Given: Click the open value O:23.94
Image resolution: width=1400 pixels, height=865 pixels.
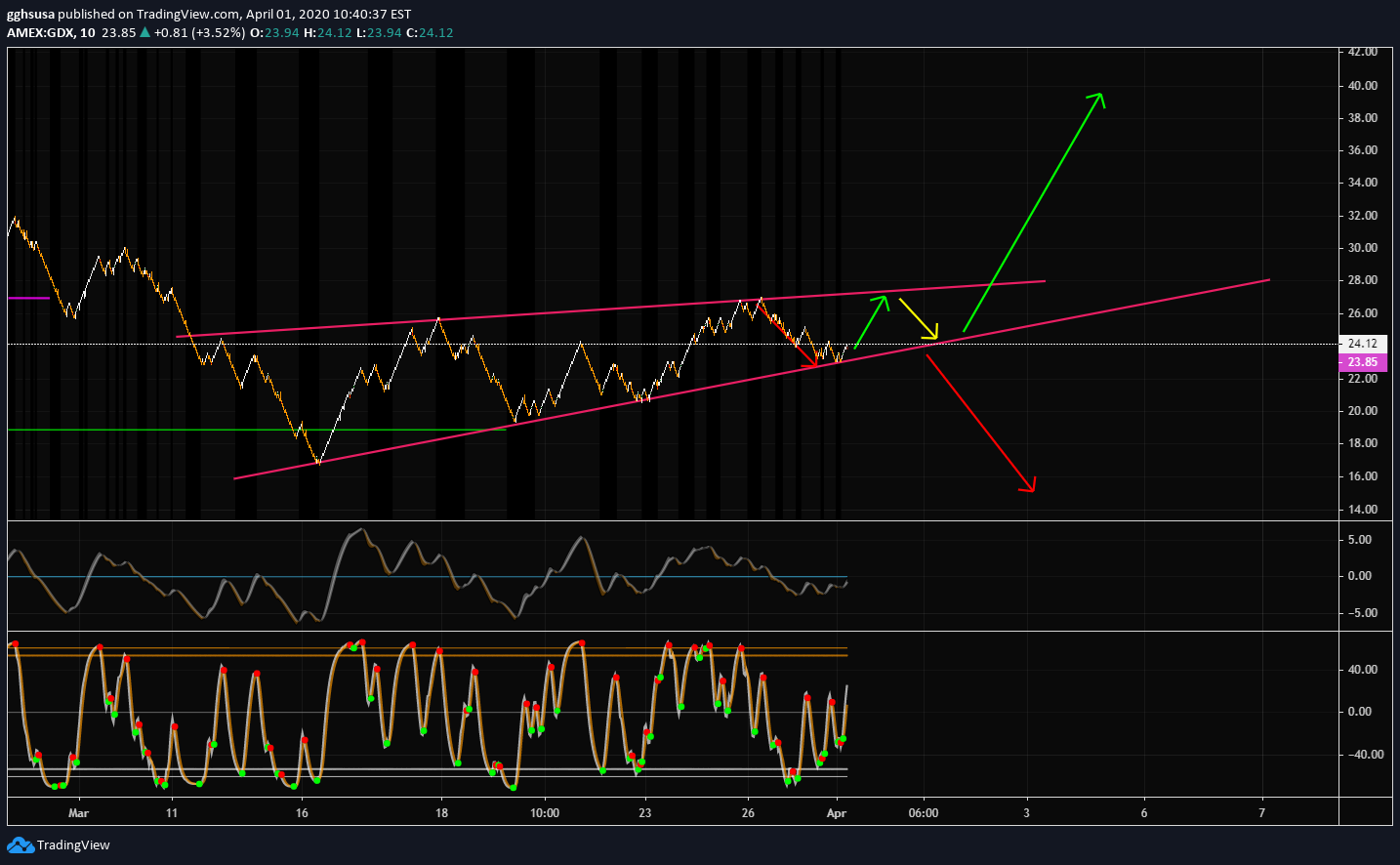Looking at the screenshot, I should pyautogui.click(x=274, y=32).
